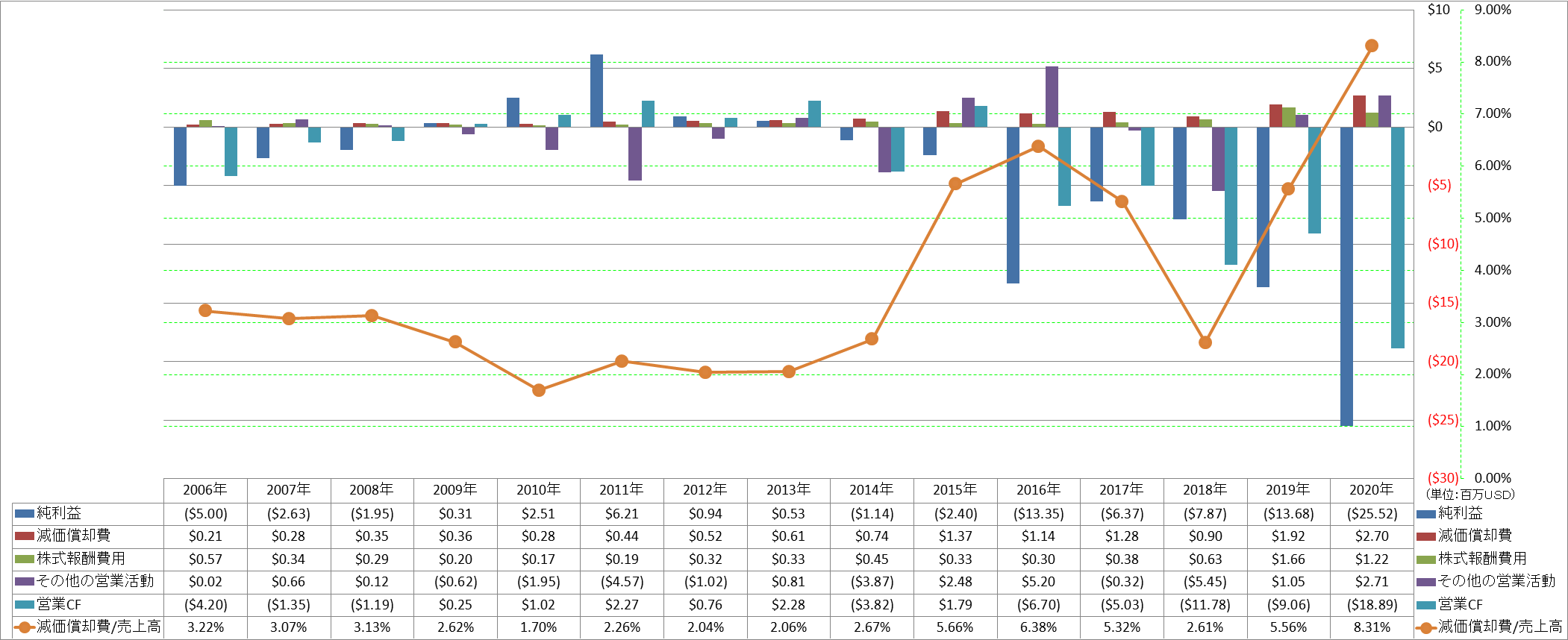The width and height of the screenshot is (1568, 640).
Task: Click the 2015 depreciation cell $1.37
Action: (x=955, y=536)
